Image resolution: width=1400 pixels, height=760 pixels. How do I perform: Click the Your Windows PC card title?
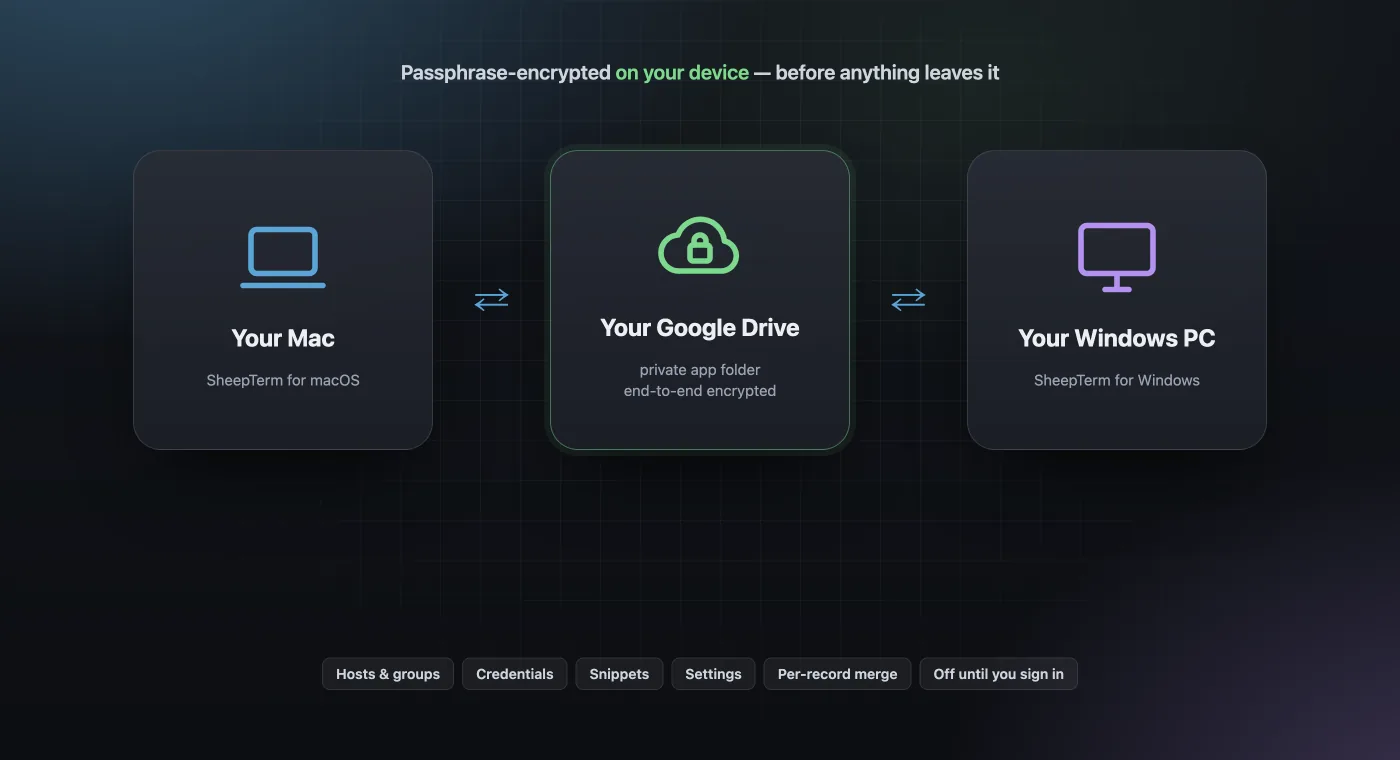[1117, 338]
